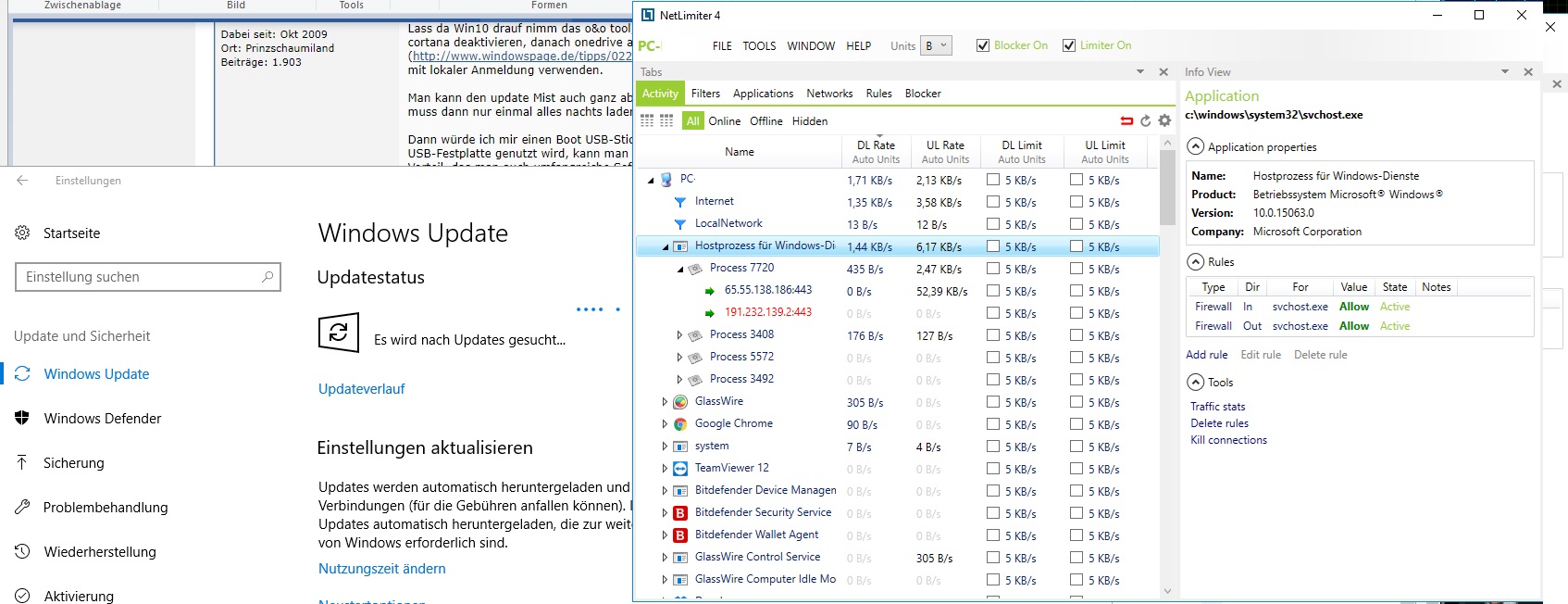
Task: Open the Tabs panel dropdown arrow
Action: pos(1140,72)
